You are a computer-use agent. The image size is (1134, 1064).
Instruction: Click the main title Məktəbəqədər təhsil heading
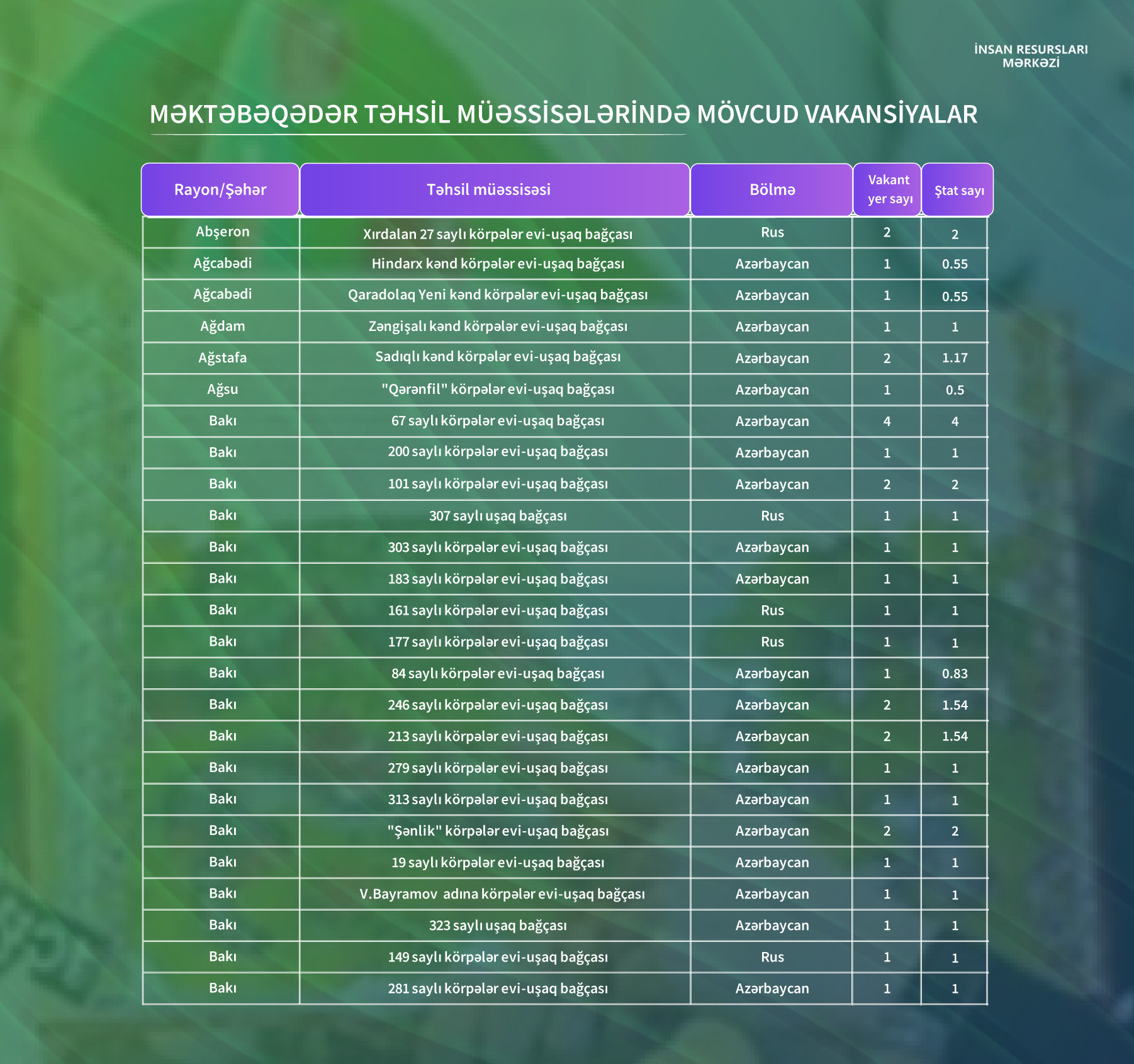563,115
